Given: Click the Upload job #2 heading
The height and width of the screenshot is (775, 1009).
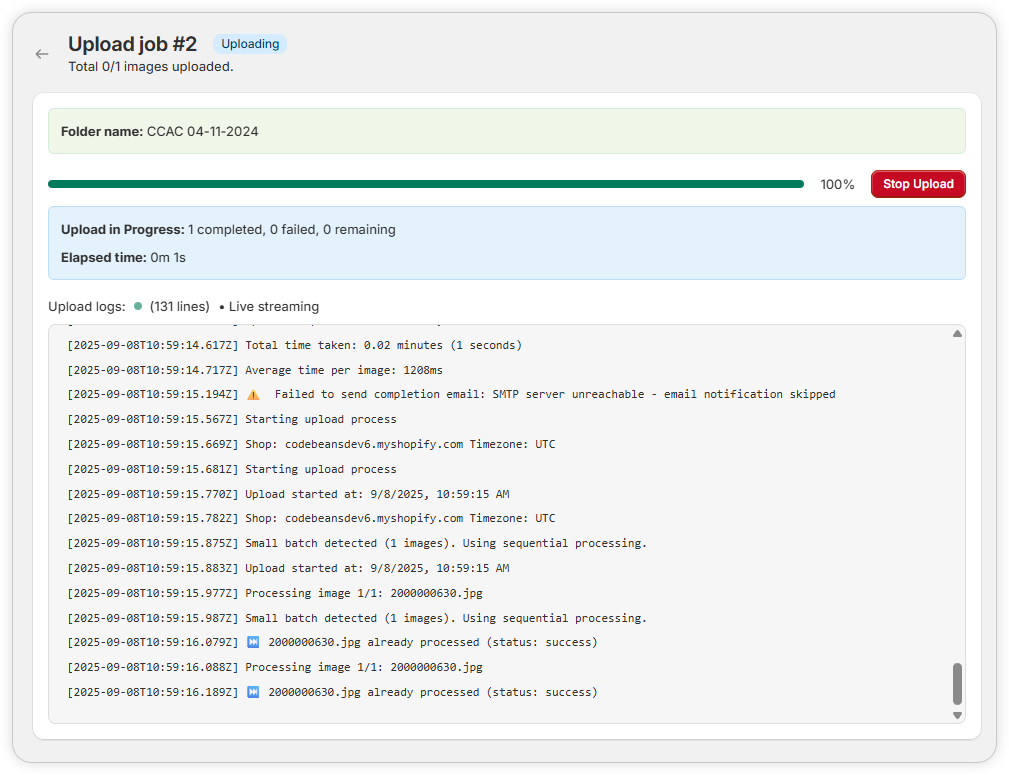Looking at the screenshot, I should 132,44.
